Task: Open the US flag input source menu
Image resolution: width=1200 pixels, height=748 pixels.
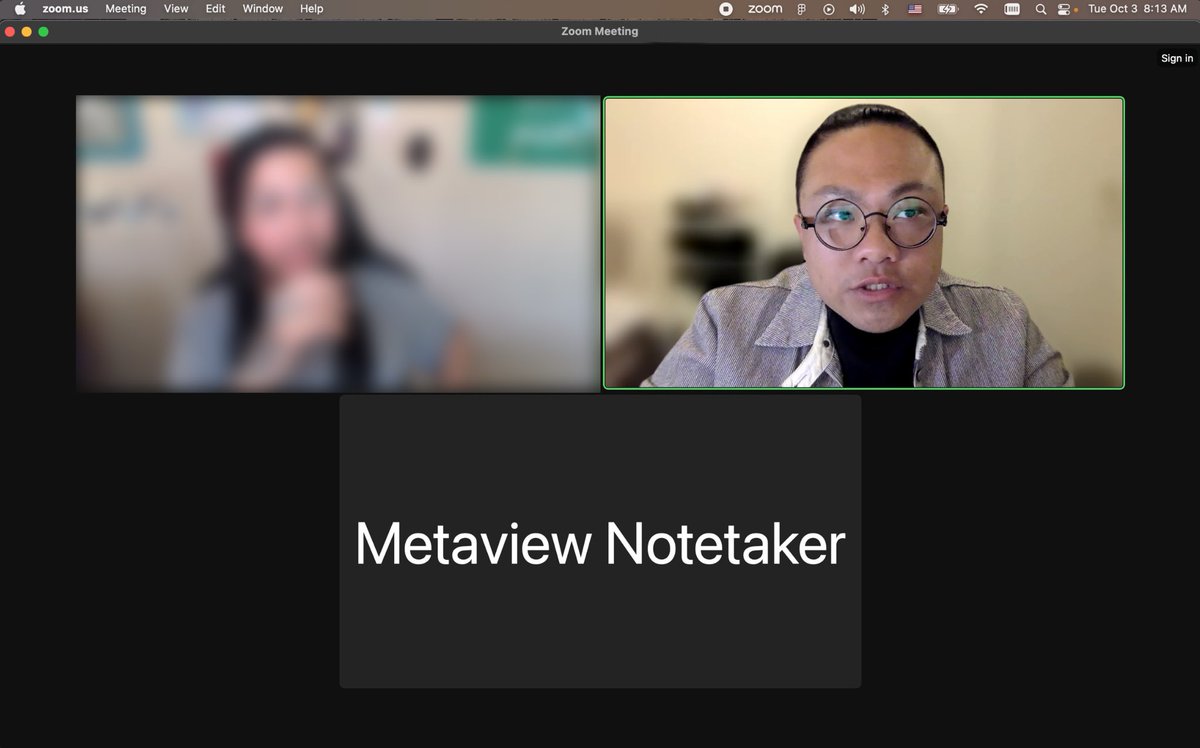Action: [914, 8]
